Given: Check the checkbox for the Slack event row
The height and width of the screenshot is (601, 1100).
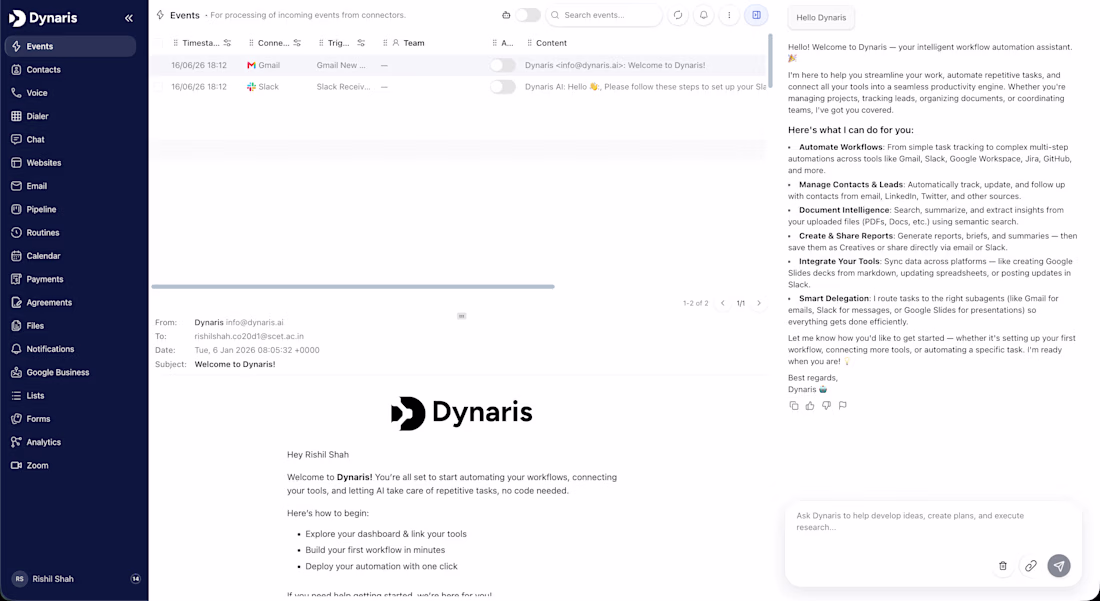Looking at the screenshot, I should tap(159, 87).
